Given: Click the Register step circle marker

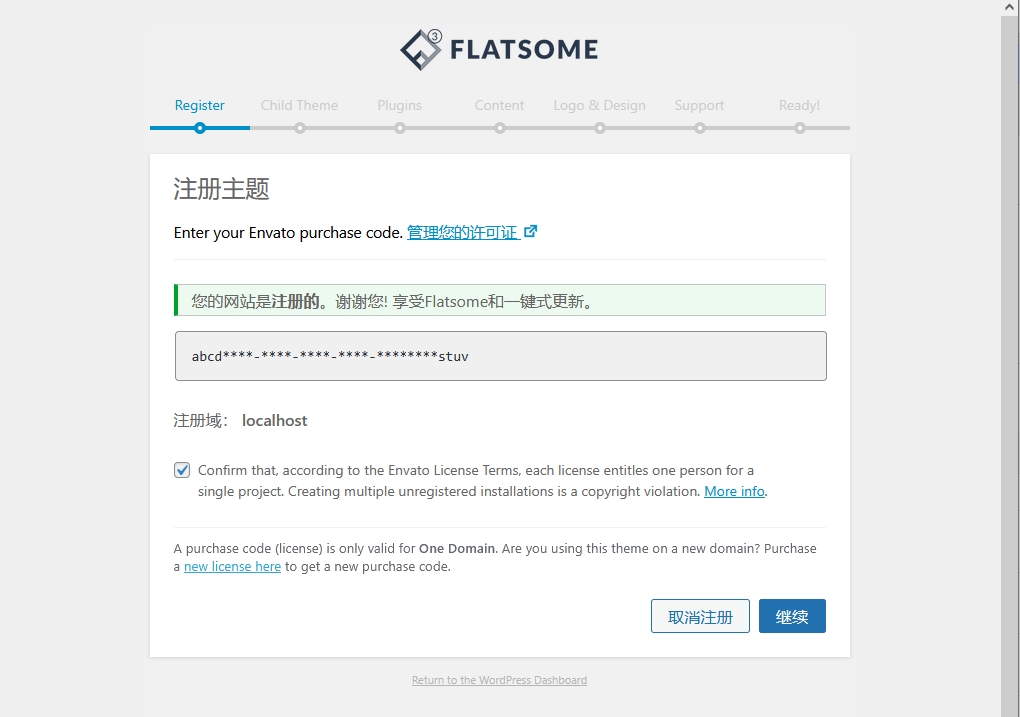Looking at the screenshot, I should coord(200,128).
